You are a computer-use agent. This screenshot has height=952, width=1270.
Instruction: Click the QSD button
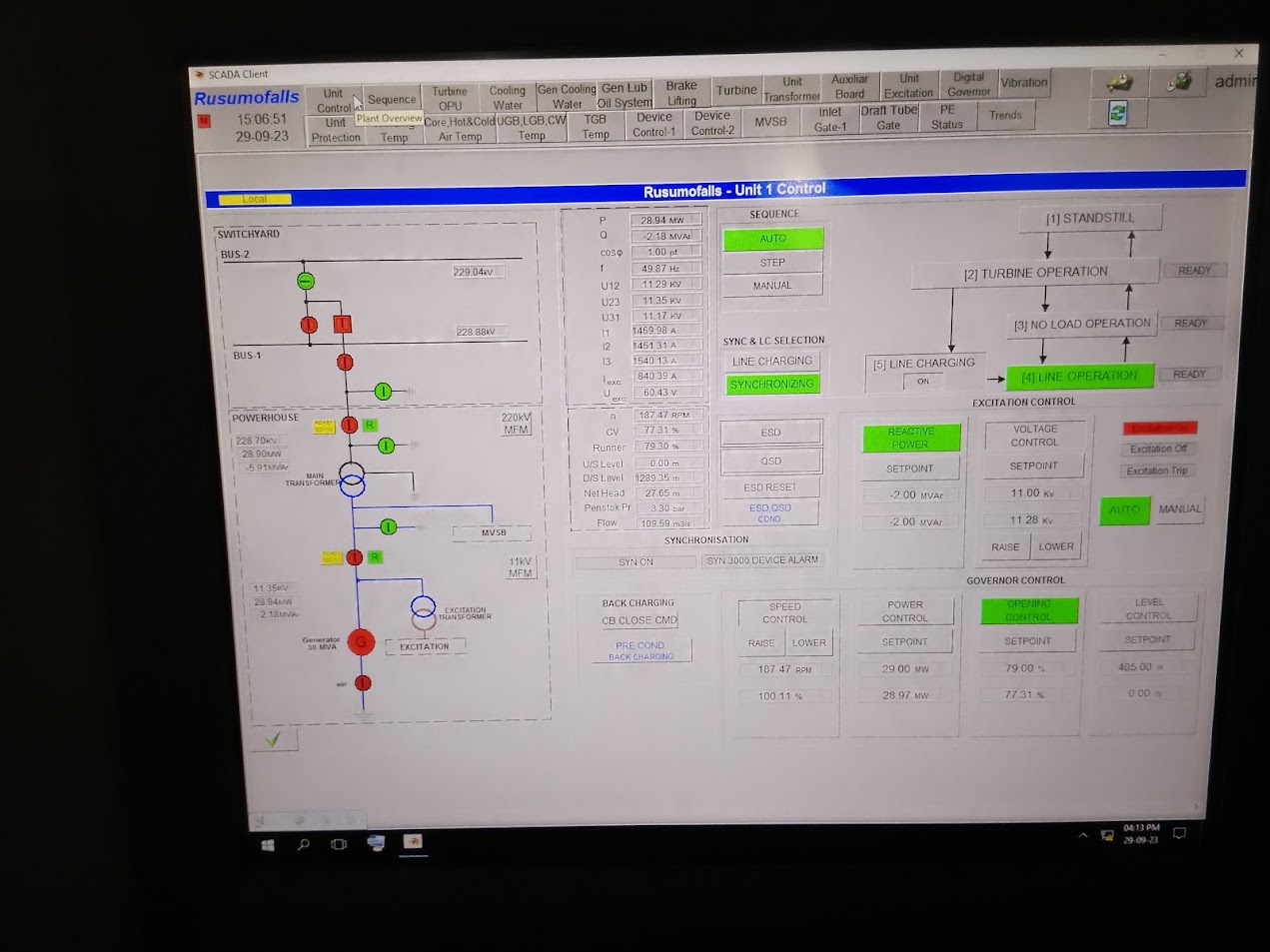(770, 461)
